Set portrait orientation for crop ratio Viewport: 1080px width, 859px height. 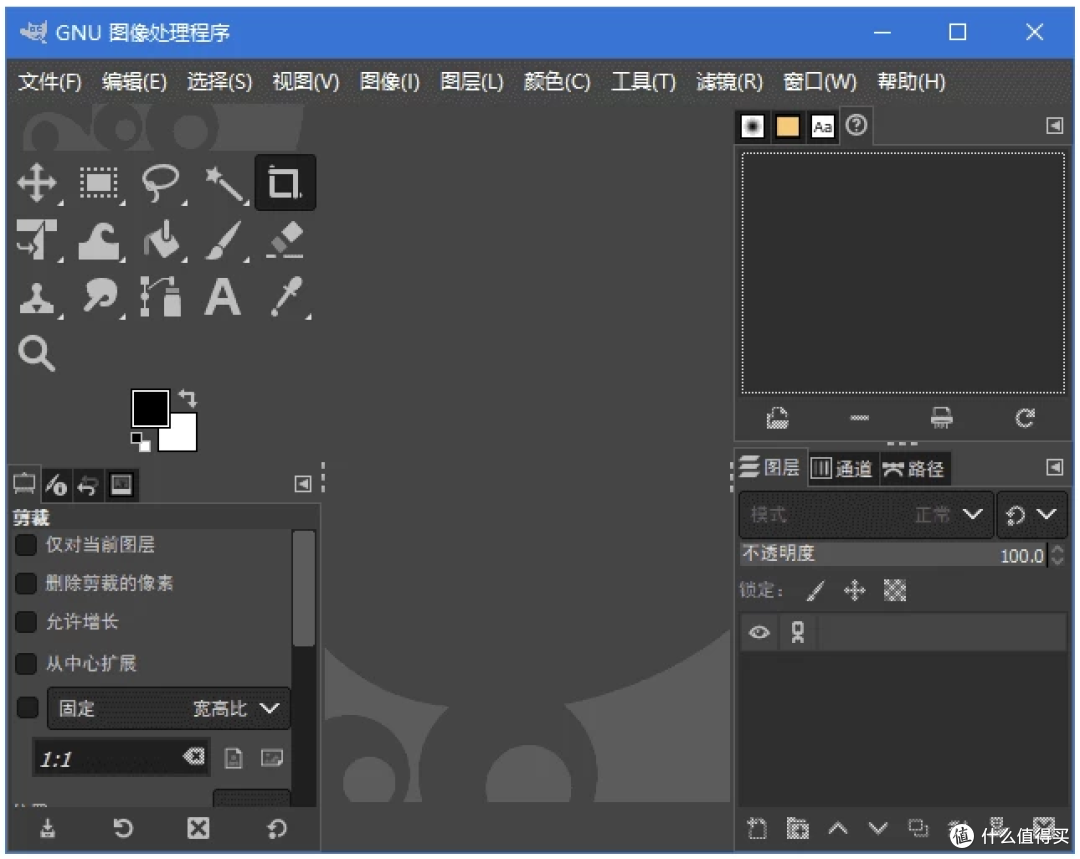[x=233, y=758]
